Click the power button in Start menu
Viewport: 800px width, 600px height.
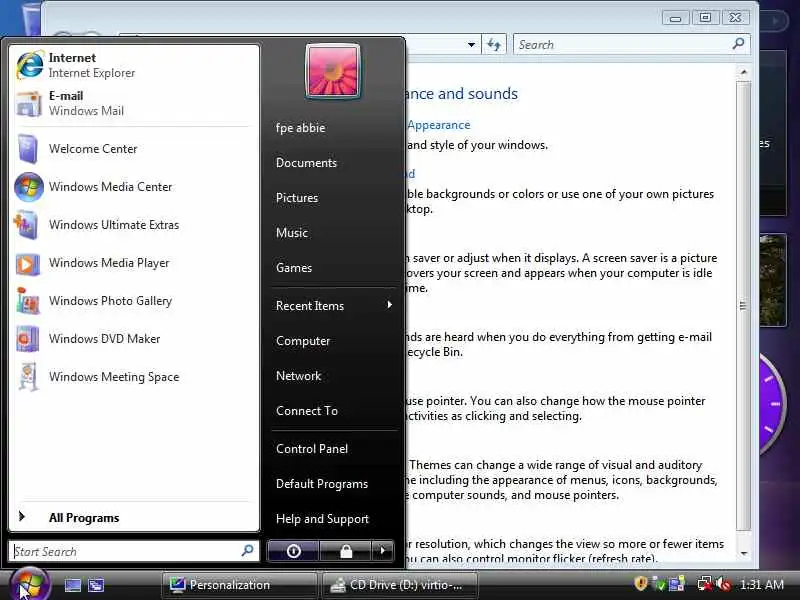pos(293,551)
